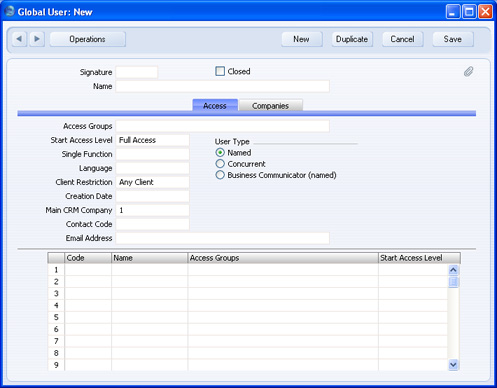This screenshot has width=497, height=388.
Task: Click the globe icon in the title bar
Action: 9,11
